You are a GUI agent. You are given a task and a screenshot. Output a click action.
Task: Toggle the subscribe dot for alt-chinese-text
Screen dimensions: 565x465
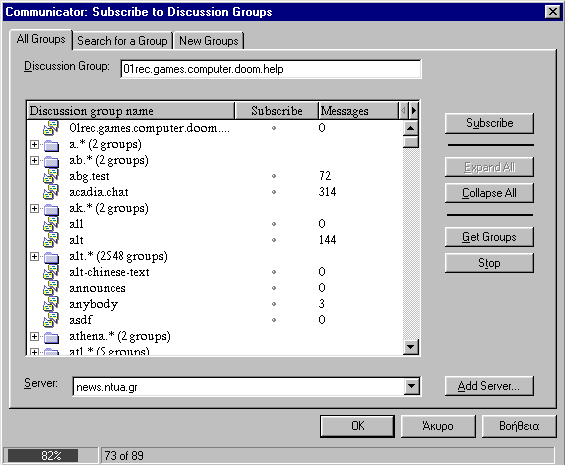pyautogui.click(x=274, y=272)
